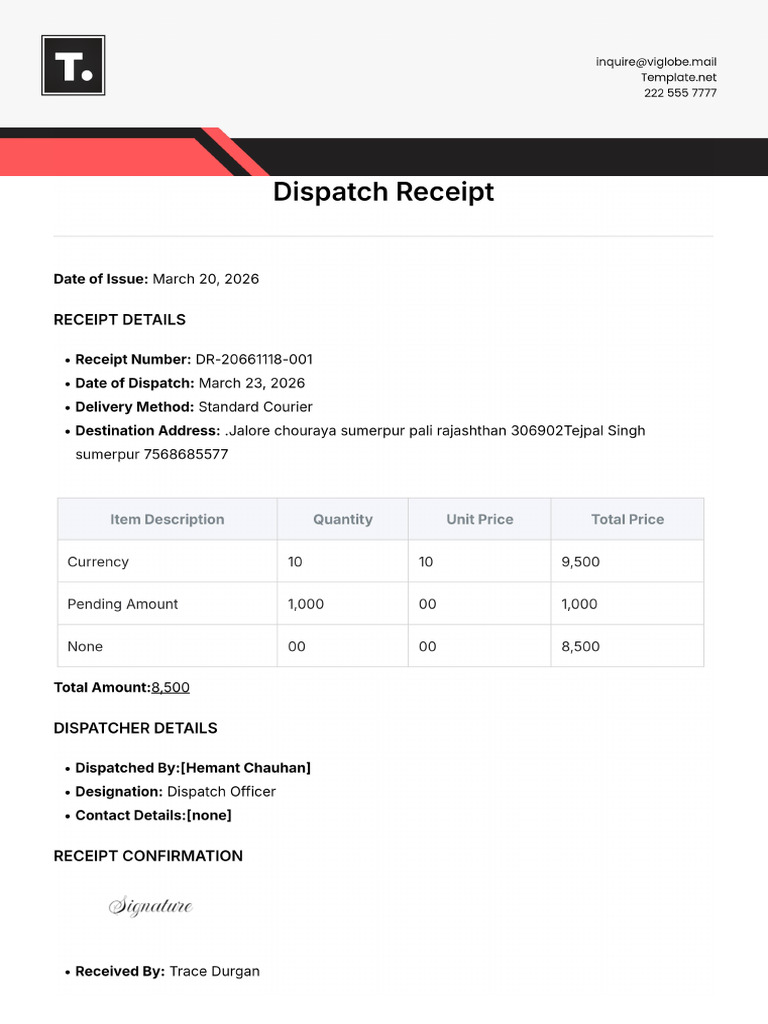Image resolution: width=768 pixels, height=1024 pixels.
Task: Click the total price 1,000 in Pending row
Action: click(x=628, y=604)
